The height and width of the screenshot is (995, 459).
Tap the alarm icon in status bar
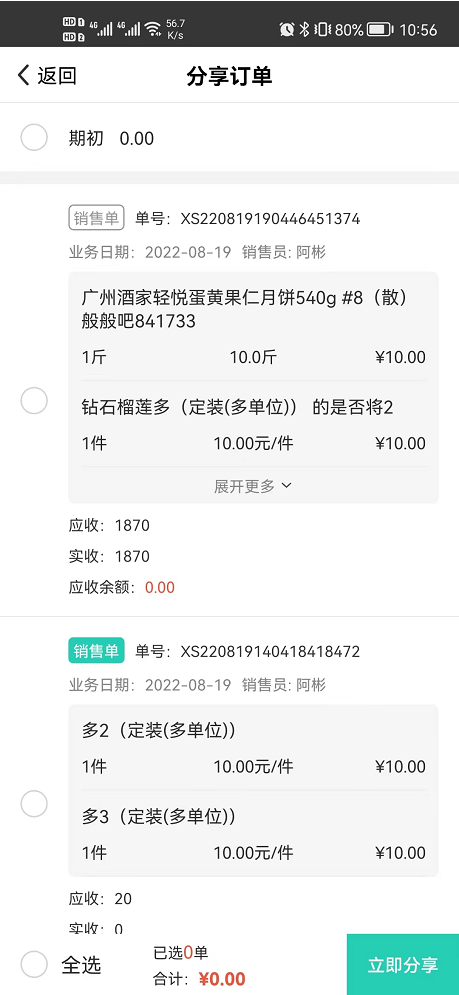tap(287, 29)
